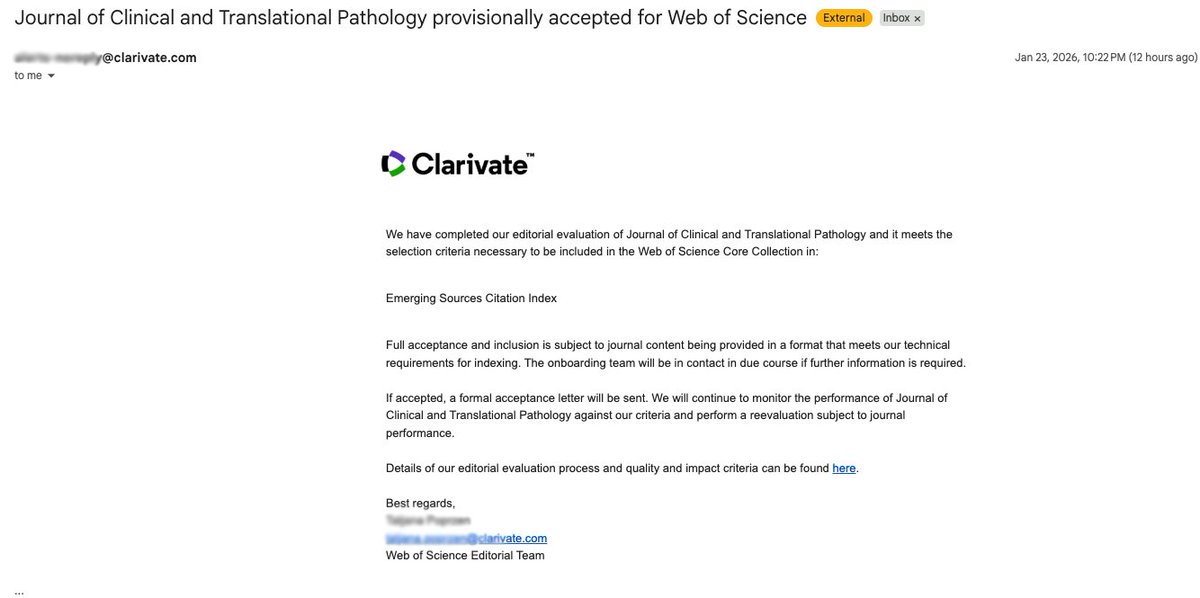Show trimmed content via the three dots
1200x598 pixels.
[19, 590]
